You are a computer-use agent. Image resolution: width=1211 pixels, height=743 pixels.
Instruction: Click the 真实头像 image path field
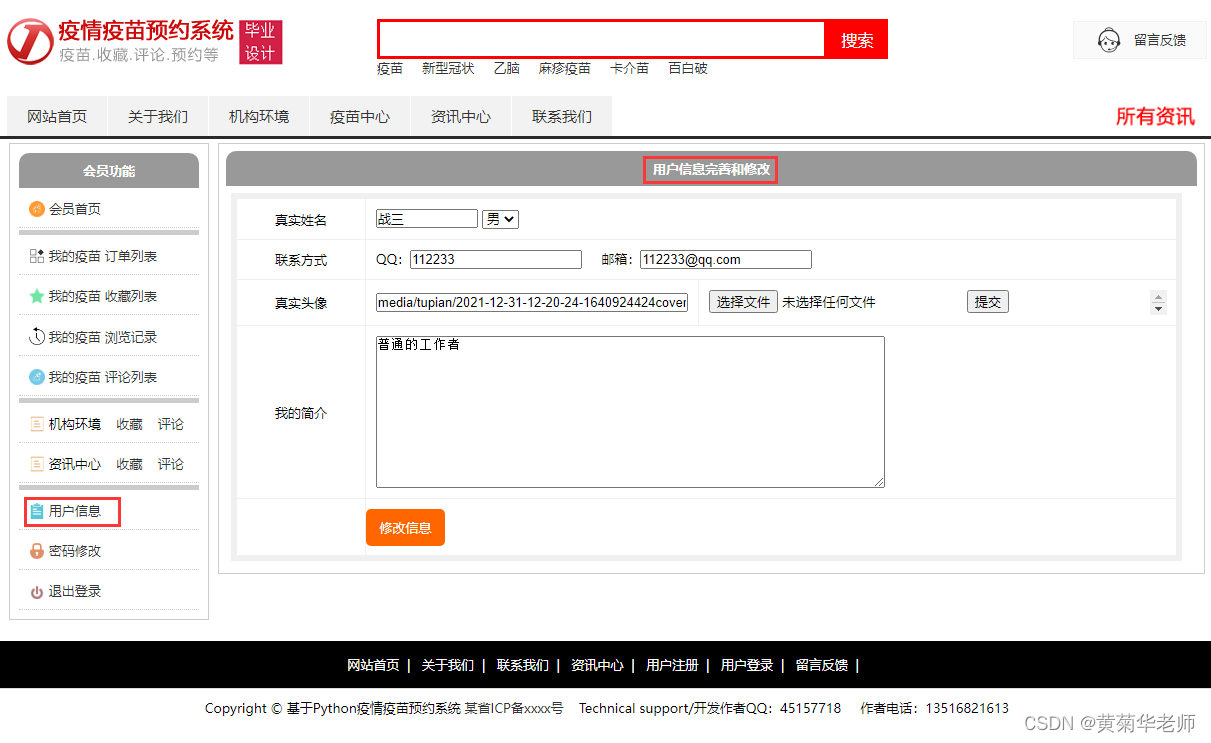[532, 302]
